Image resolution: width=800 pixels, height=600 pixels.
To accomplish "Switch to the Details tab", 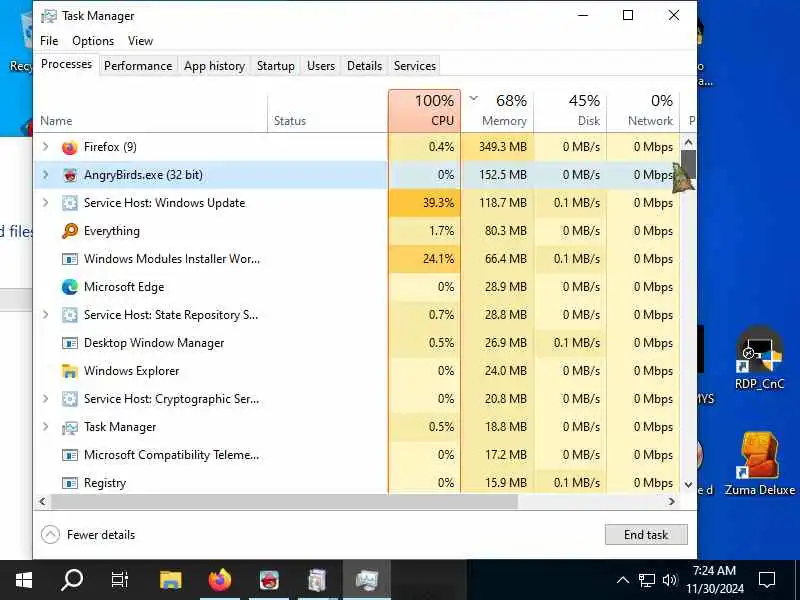I will coord(364,66).
